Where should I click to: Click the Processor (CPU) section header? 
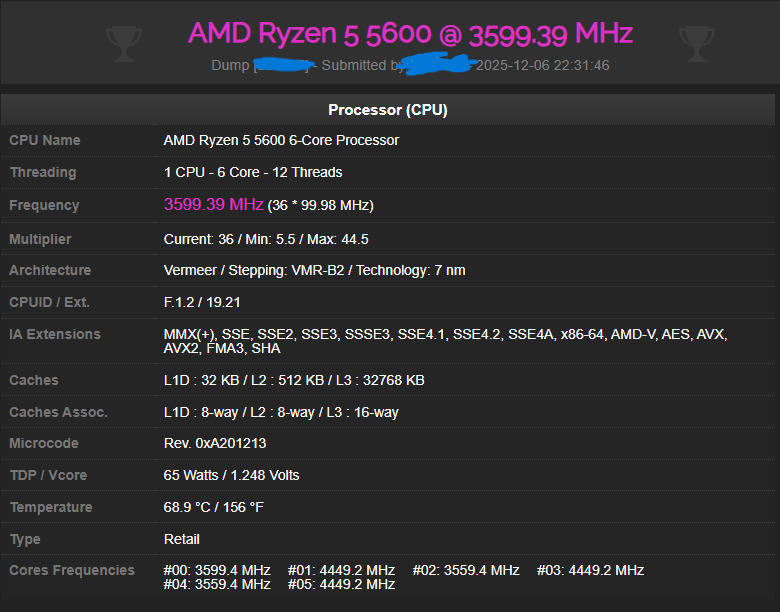tap(388, 109)
